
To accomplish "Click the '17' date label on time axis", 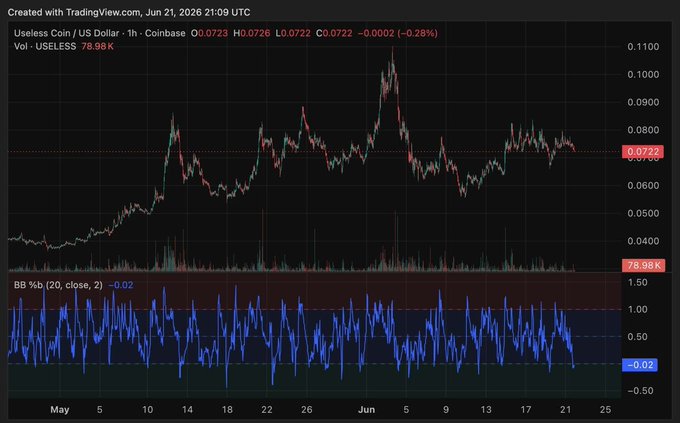I will click(x=526, y=410).
